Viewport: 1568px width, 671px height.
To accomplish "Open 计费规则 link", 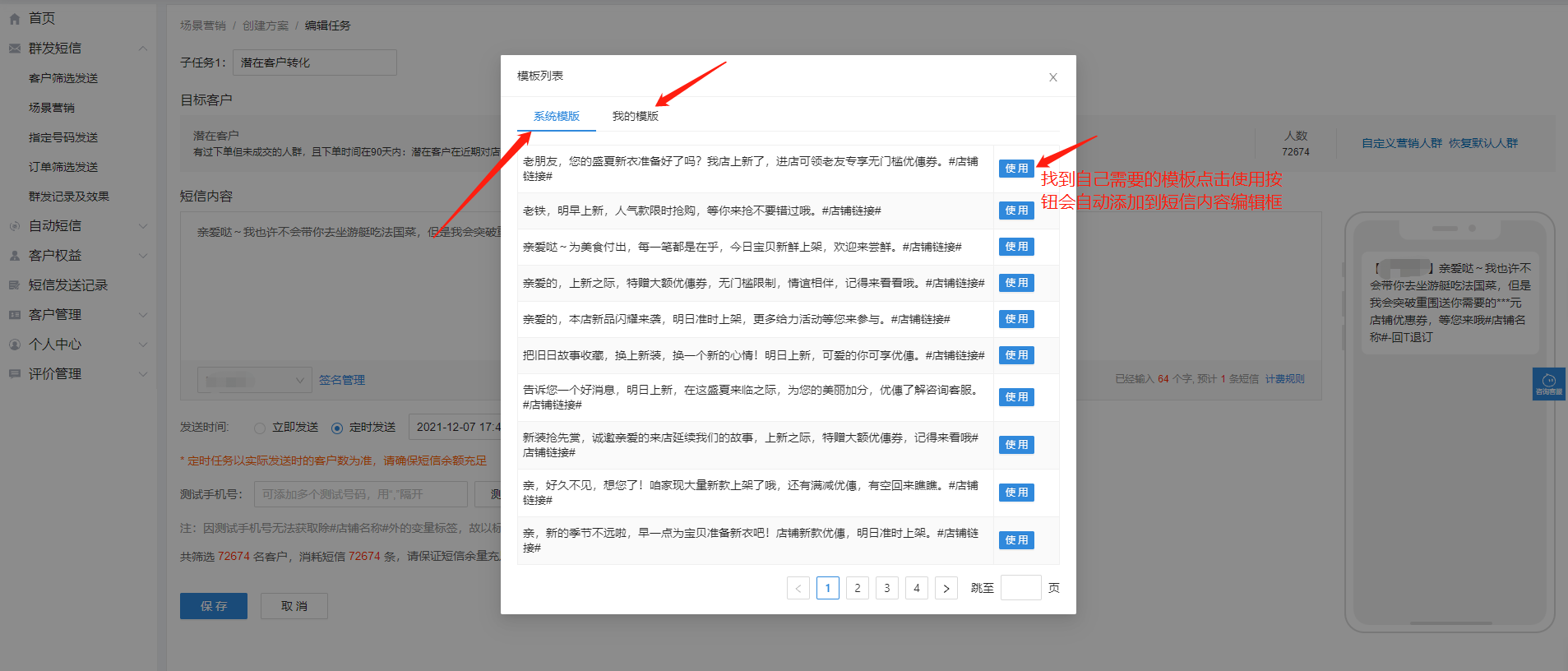I will [x=1285, y=379].
